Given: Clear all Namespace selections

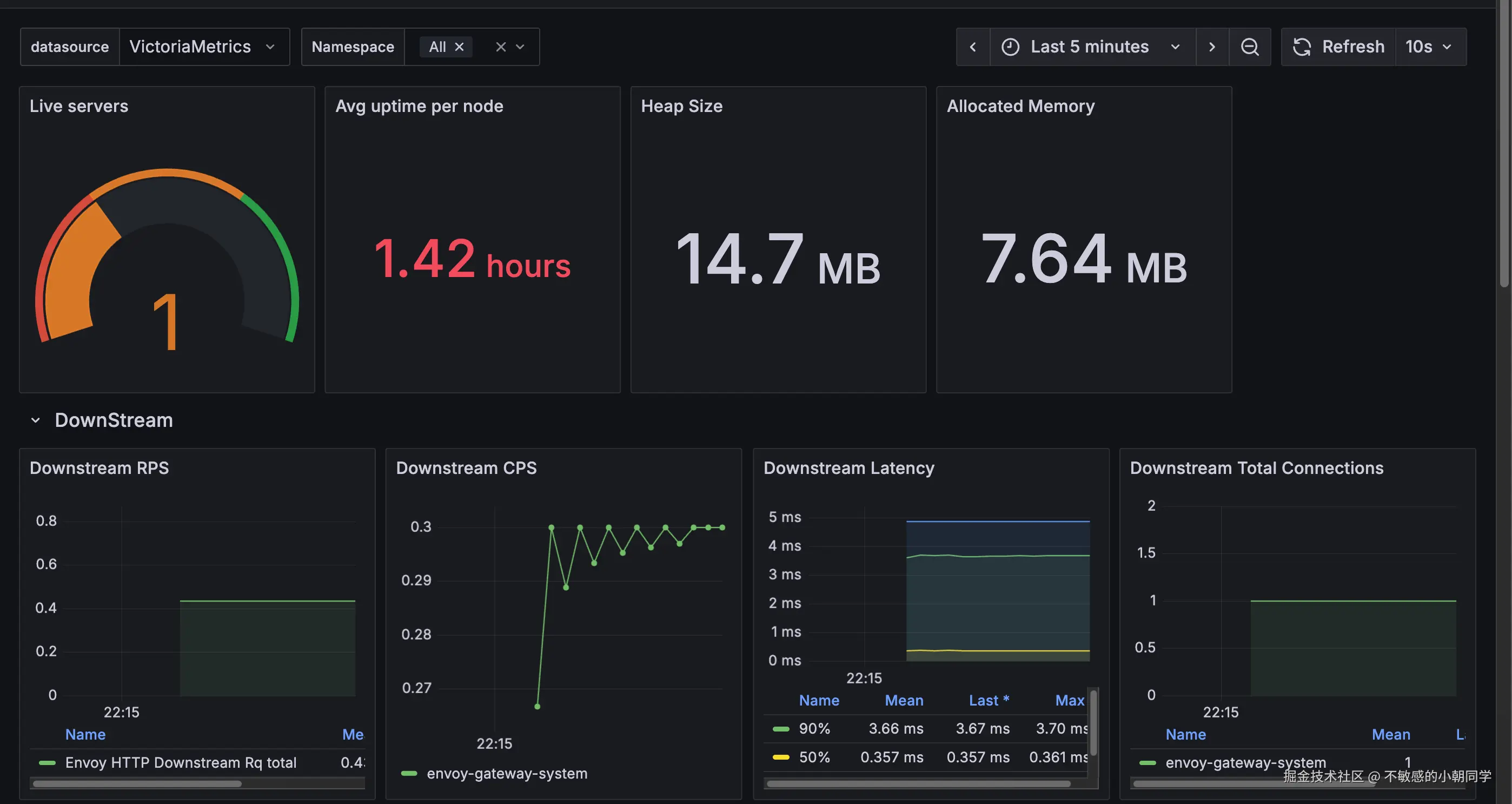Looking at the screenshot, I should (x=501, y=47).
